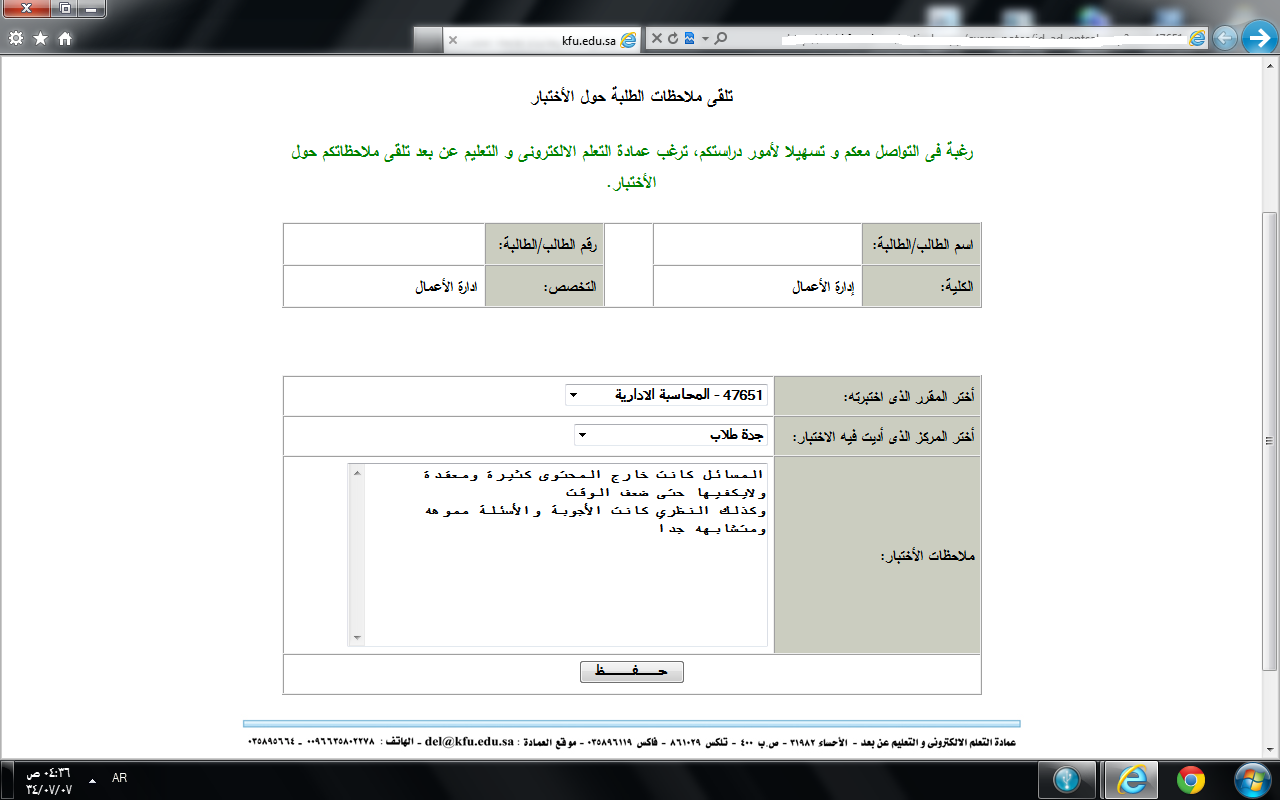Open Internet Explorer tools gear menu
Image resolution: width=1280 pixels, height=800 pixels.
(x=16, y=39)
